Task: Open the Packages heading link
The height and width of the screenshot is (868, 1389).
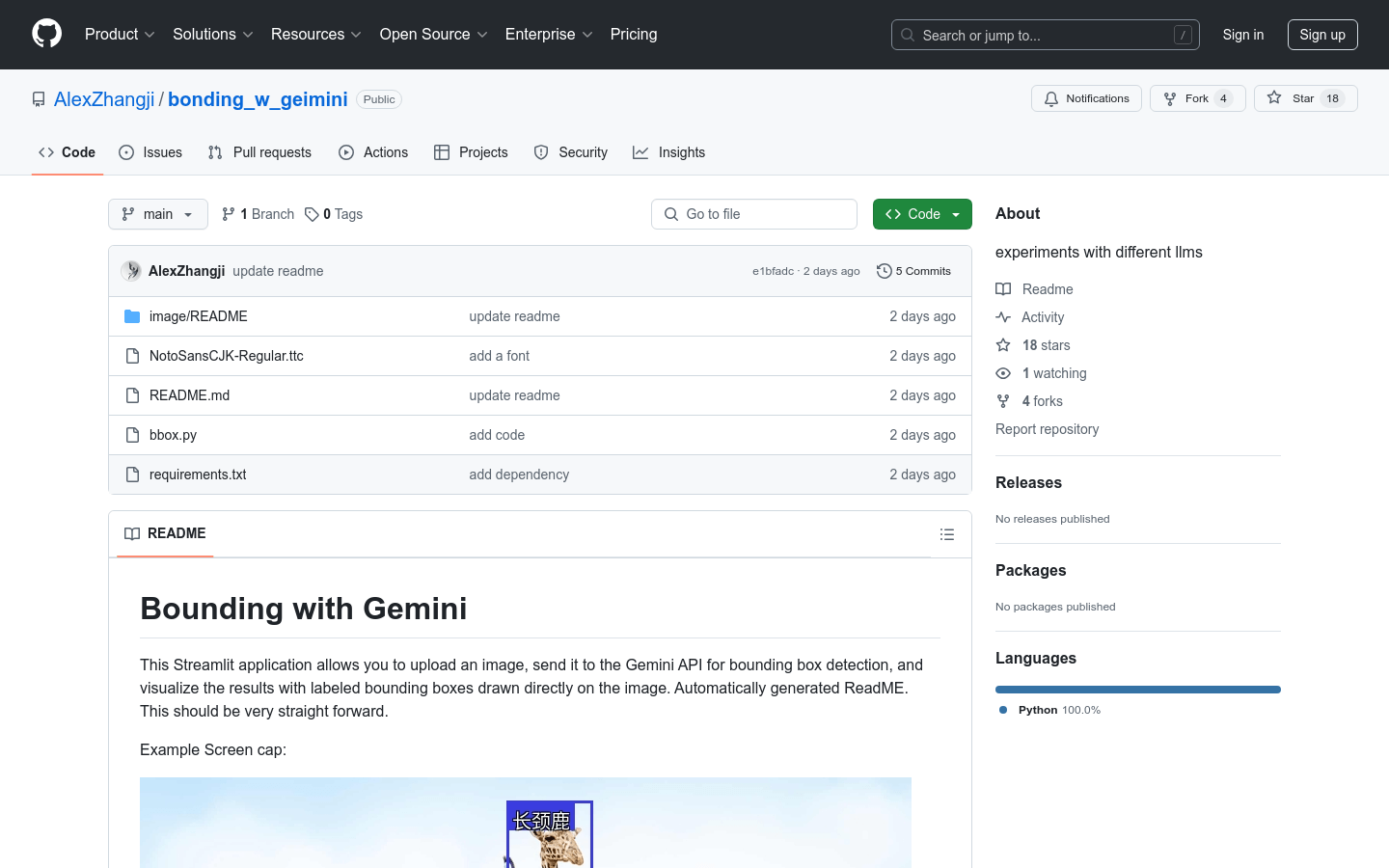Action: point(1030,570)
